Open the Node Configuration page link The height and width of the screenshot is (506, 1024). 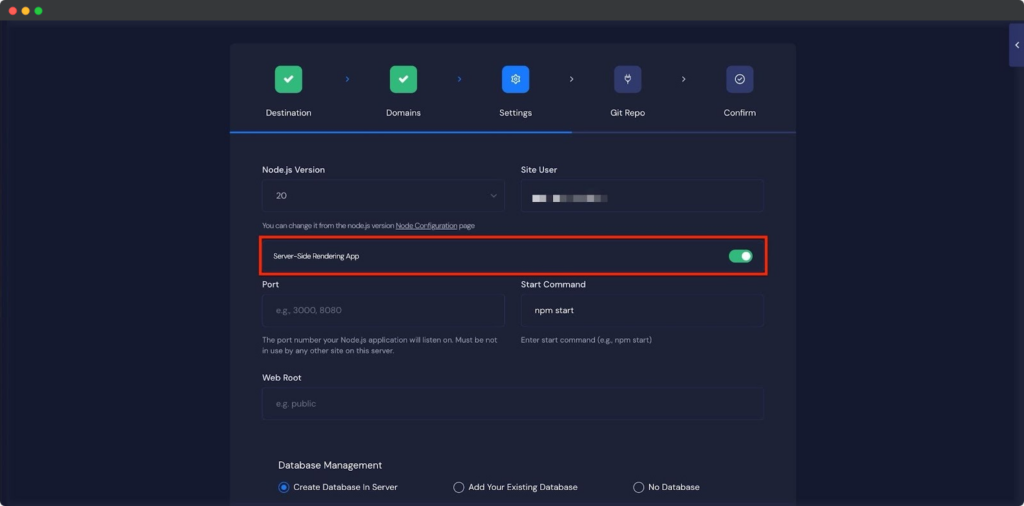click(x=426, y=226)
